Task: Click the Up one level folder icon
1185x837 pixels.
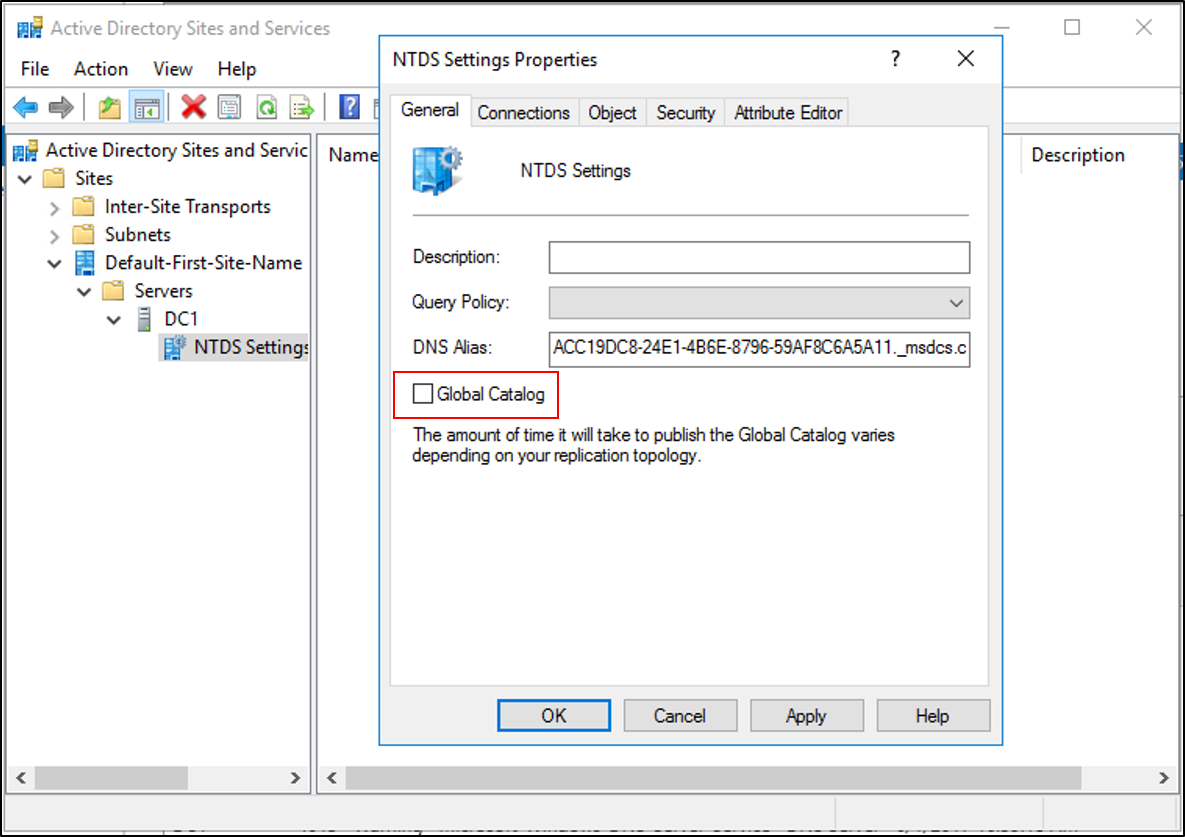Action: click(x=109, y=107)
